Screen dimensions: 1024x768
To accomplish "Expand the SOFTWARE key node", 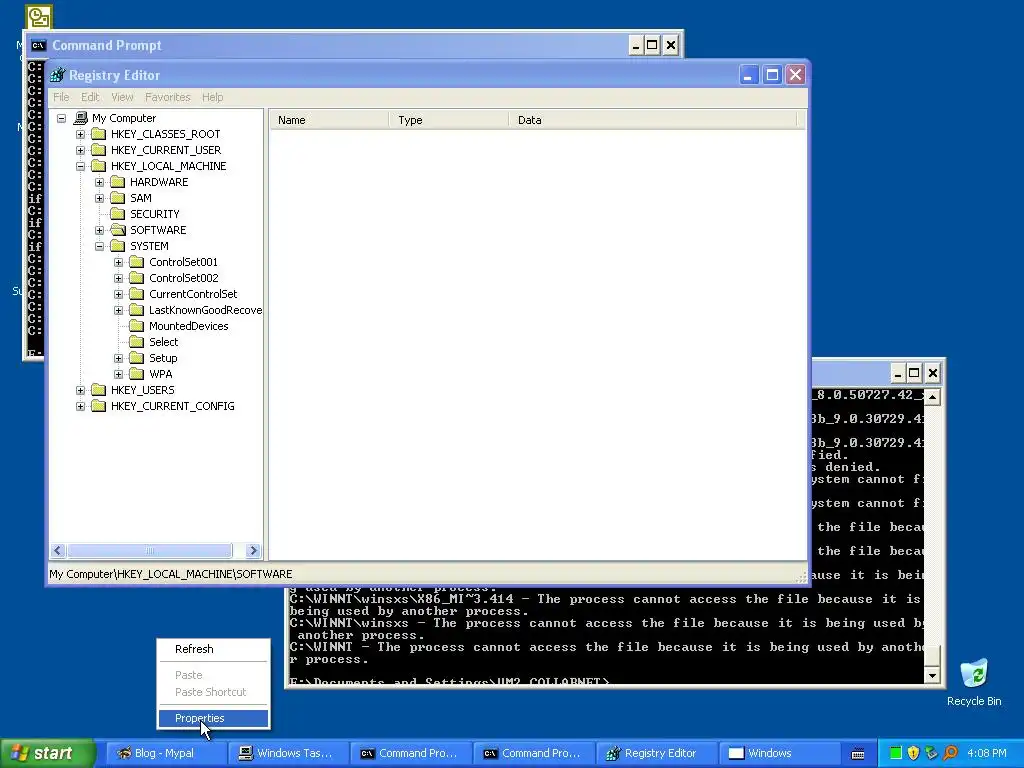I will [99, 231].
